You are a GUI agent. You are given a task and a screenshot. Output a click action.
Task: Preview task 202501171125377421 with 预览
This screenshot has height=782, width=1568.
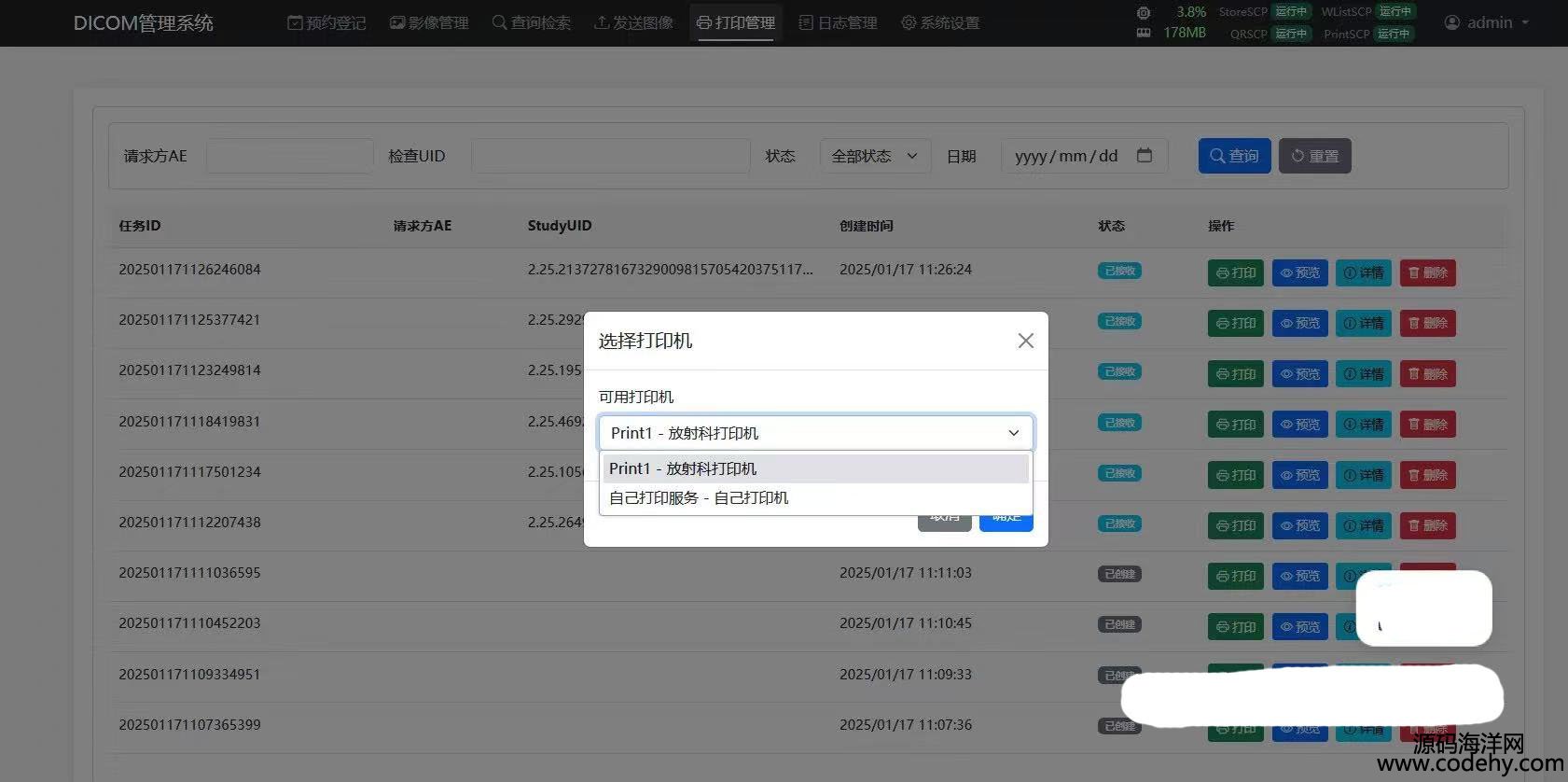point(1299,324)
